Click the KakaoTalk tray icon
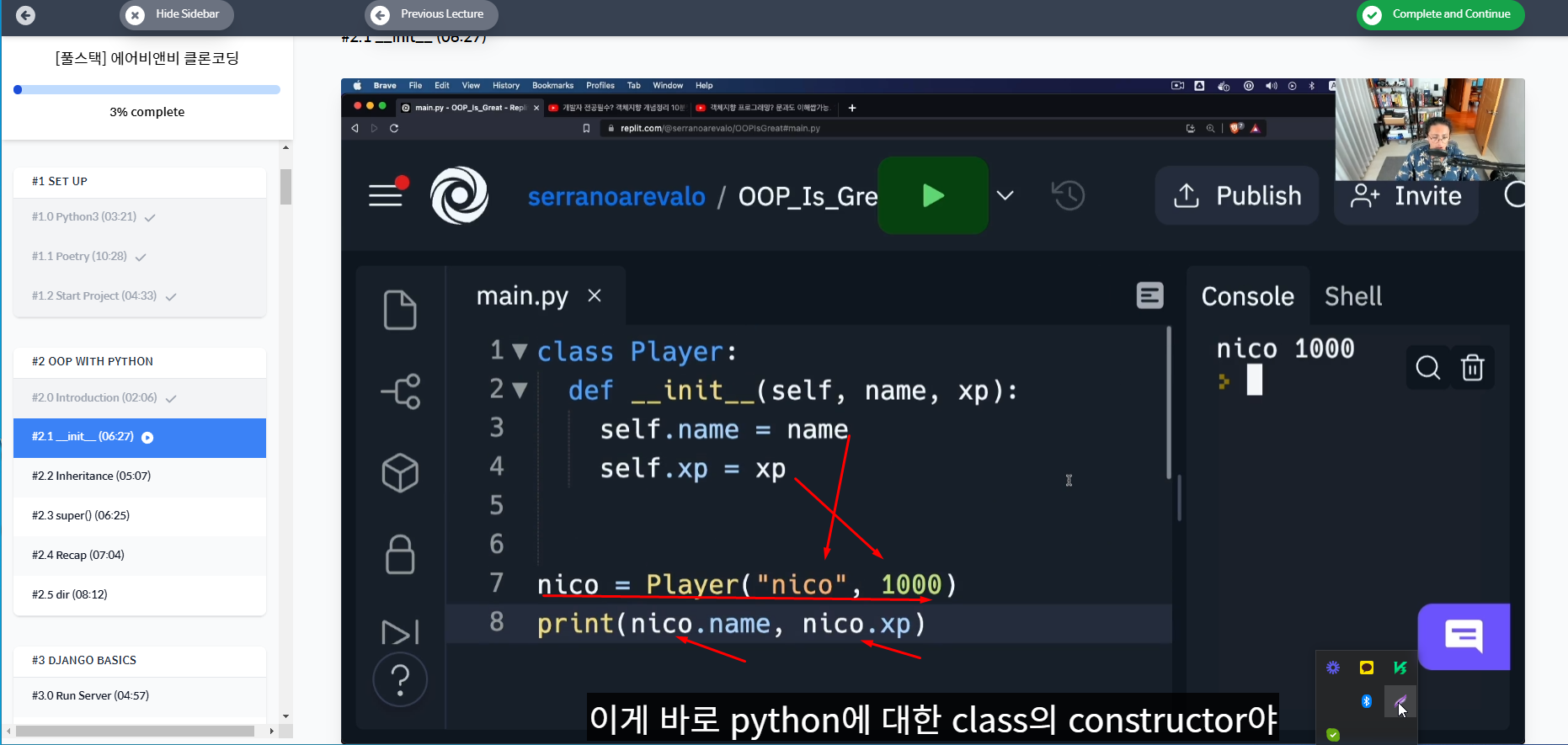Viewport: 1568px width, 745px height. (x=1367, y=668)
